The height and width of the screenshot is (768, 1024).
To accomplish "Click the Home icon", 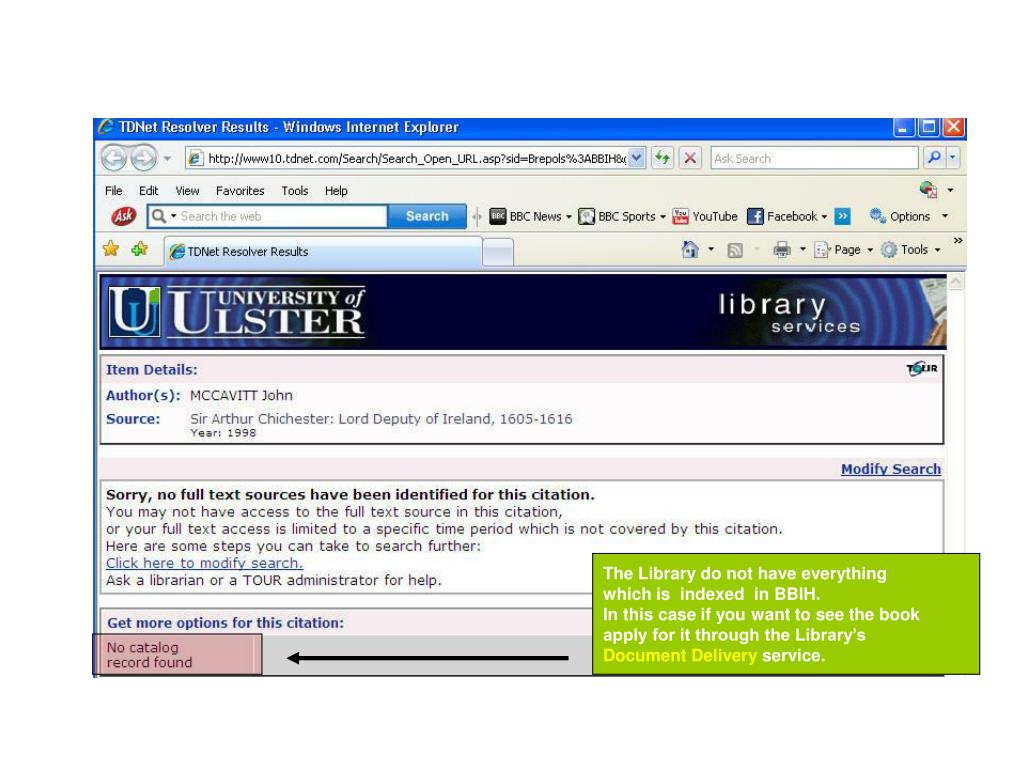I will 690,249.
